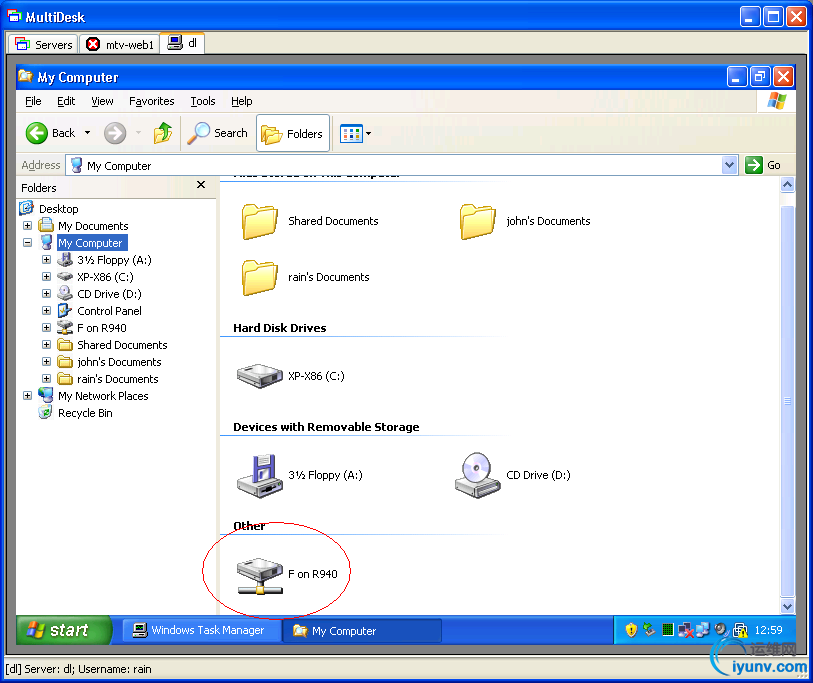Expand john's Documents tree node
Viewport: 813px width, 683px height.
pos(46,361)
